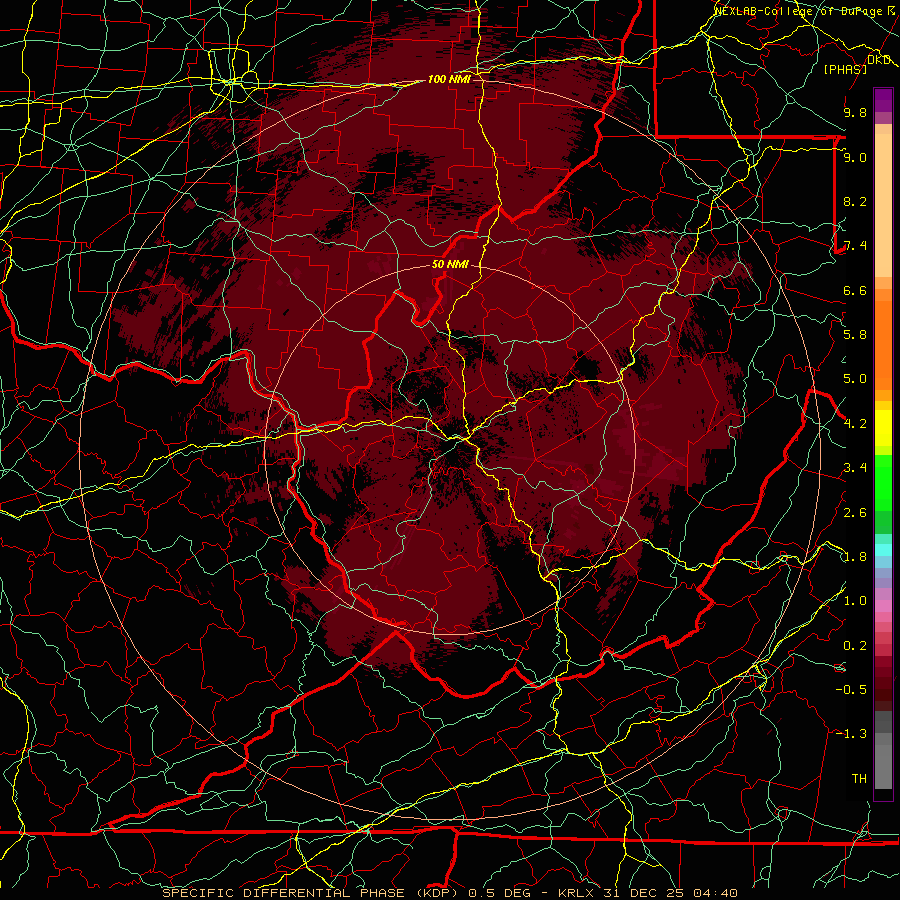Click the gray bottom color bar segment
The image size is (900, 900).
883,766
